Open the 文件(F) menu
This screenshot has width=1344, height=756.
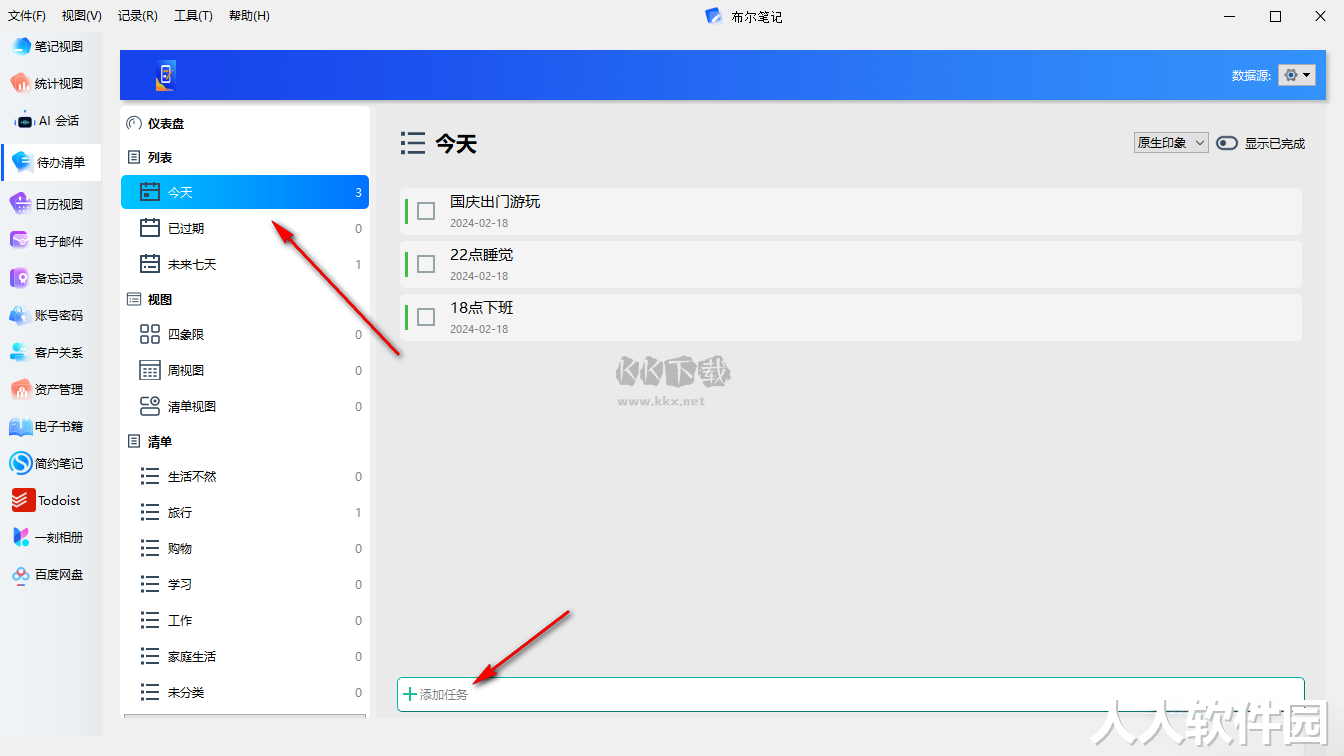pos(27,16)
